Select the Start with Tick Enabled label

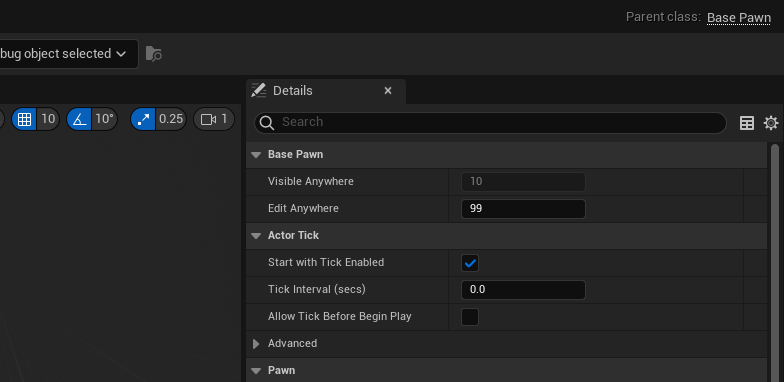(326, 262)
